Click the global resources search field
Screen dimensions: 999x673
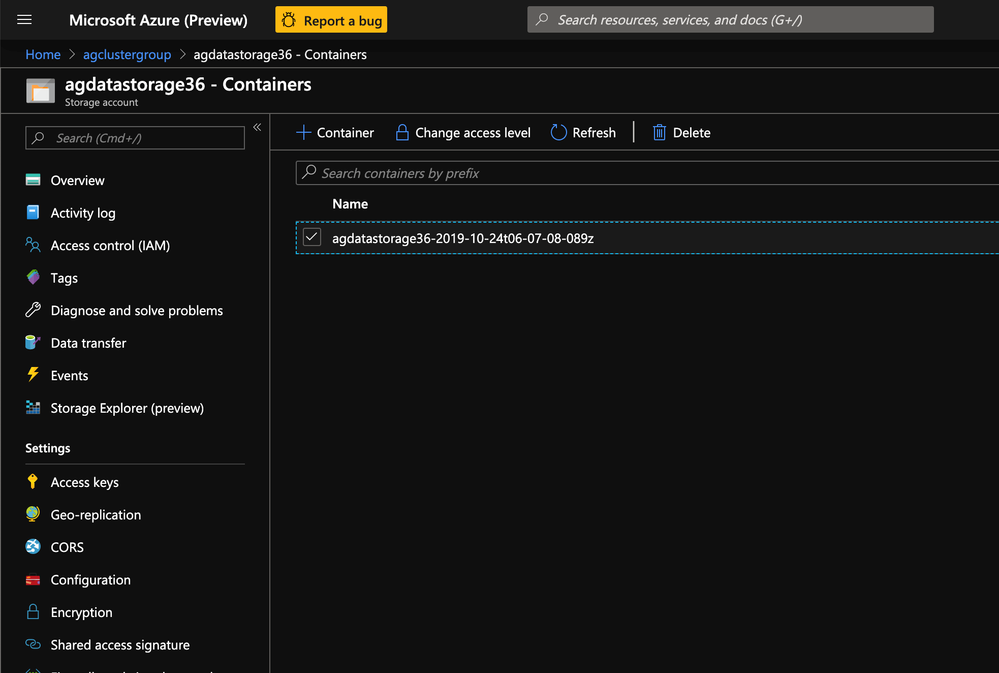click(x=730, y=20)
